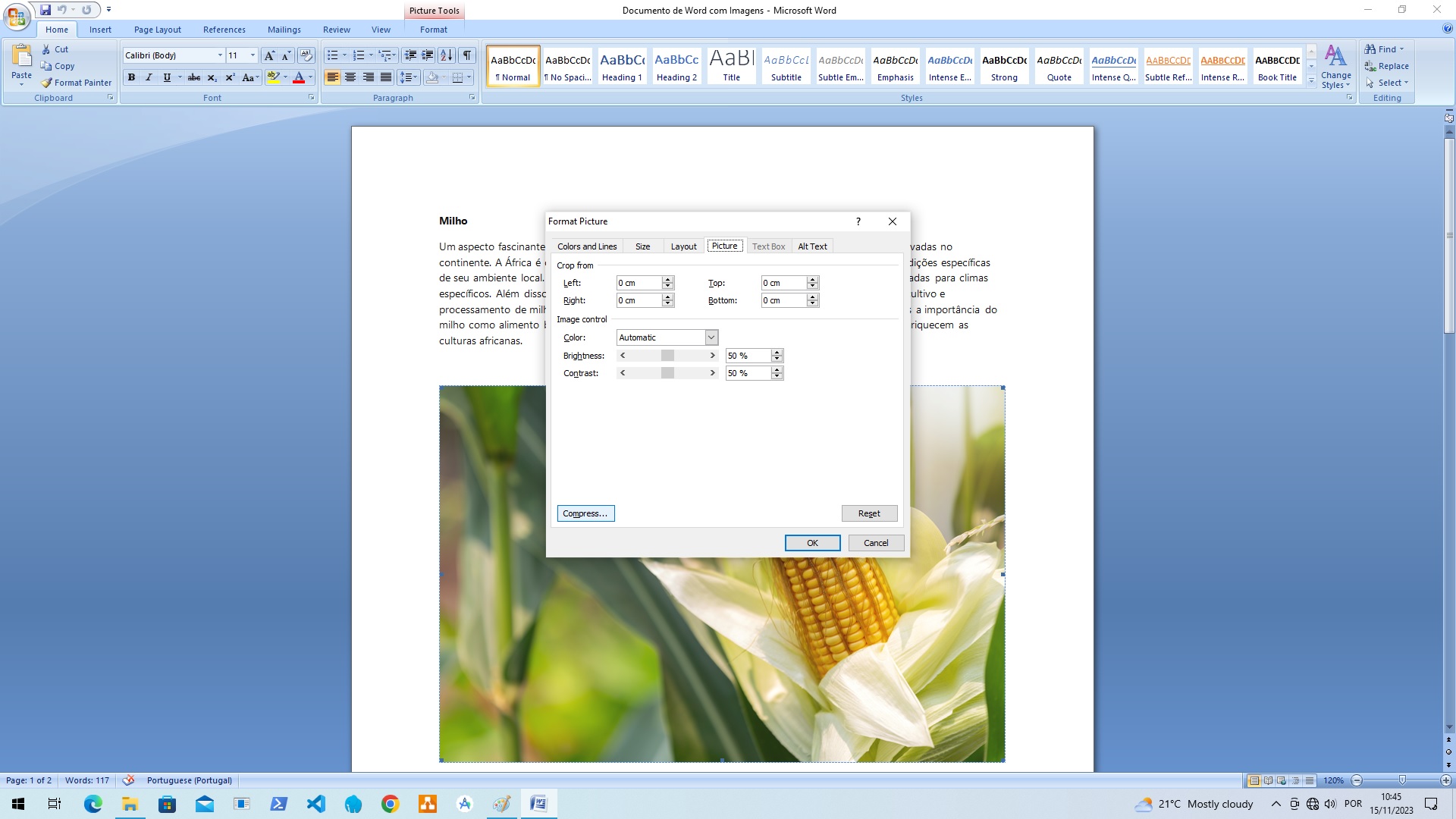
Task: Align text left in Paragraph group
Action: pos(332,77)
